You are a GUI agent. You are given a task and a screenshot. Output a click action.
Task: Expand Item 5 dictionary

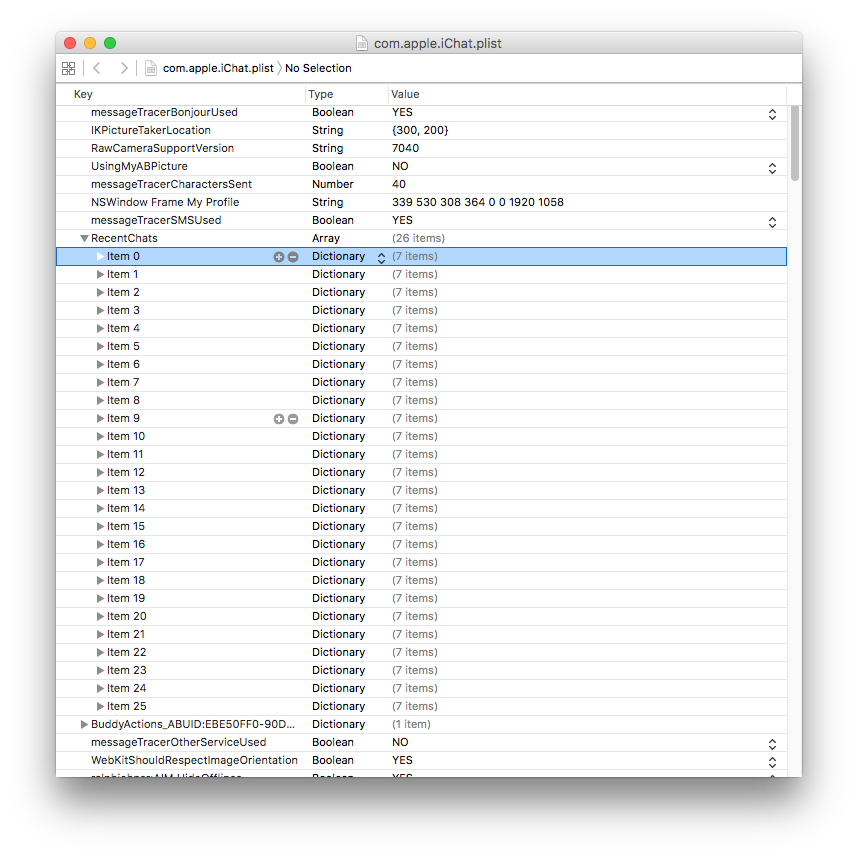click(100, 346)
